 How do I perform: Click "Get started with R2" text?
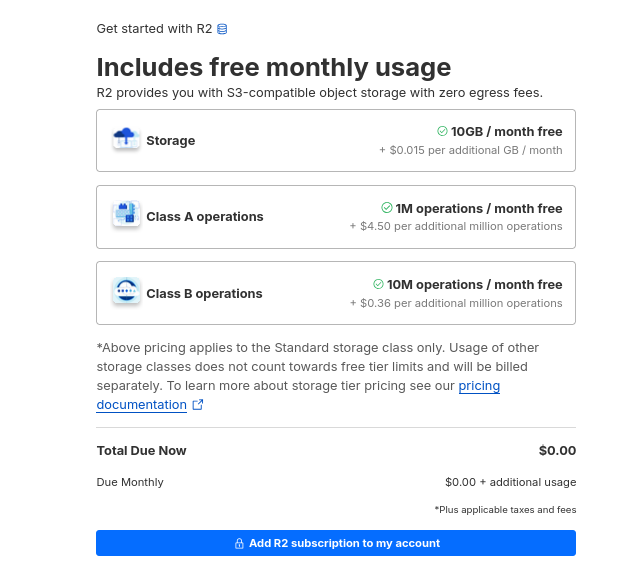pos(154,29)
